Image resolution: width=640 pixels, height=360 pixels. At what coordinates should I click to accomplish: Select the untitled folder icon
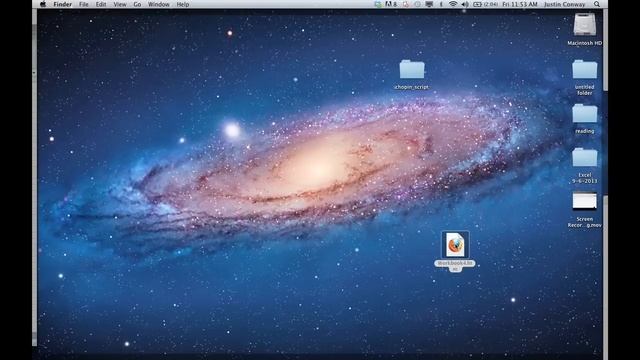[584, 69]
